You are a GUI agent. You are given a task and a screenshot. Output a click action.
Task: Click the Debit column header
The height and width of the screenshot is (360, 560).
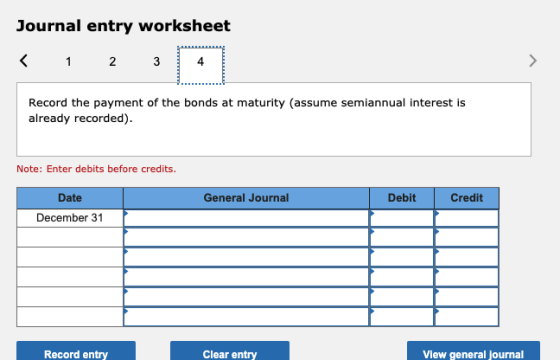point(402,198)
